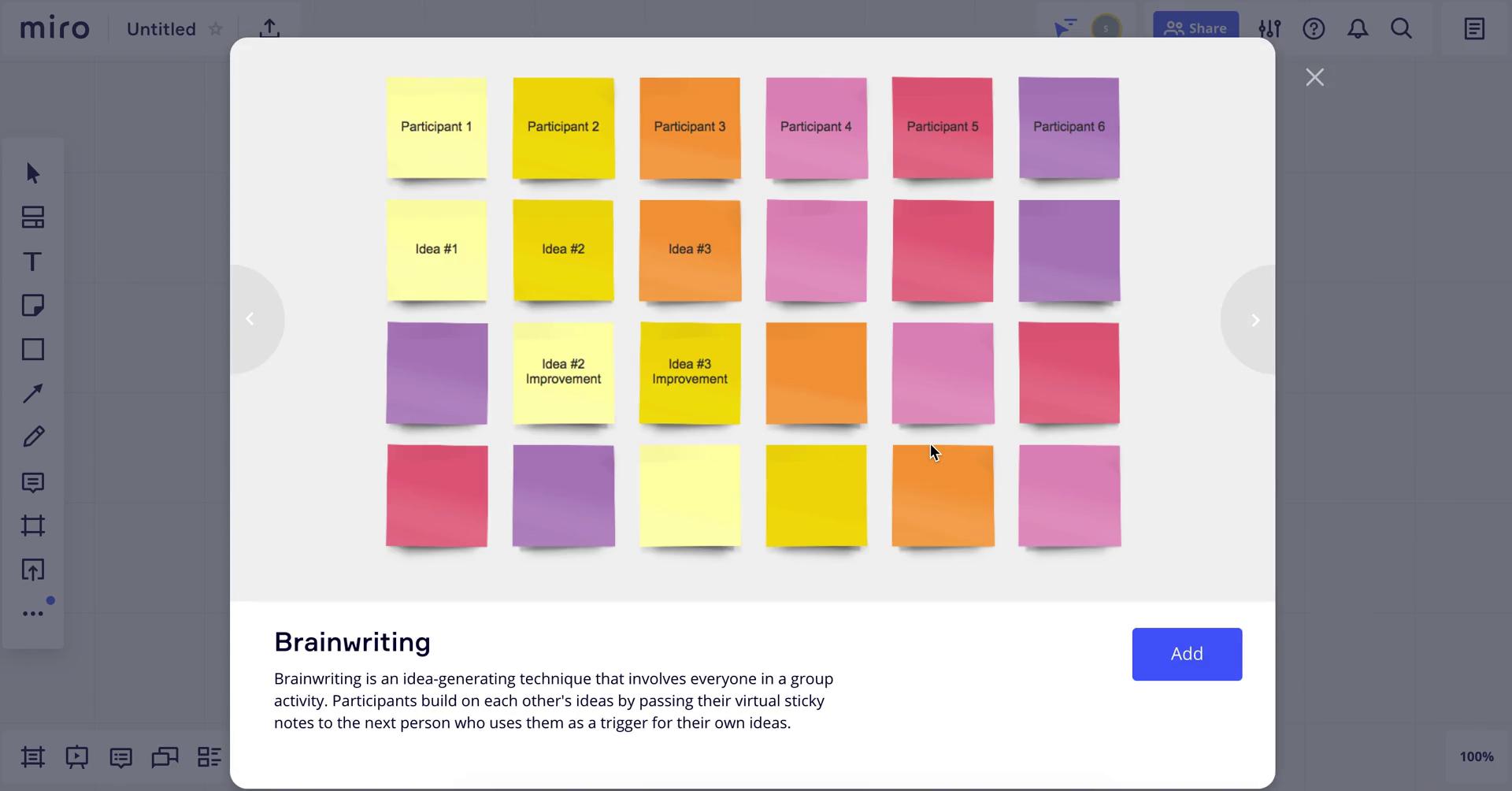Open the Upload tool in left toolbar

pyautogui.click(x=32, y=570)
